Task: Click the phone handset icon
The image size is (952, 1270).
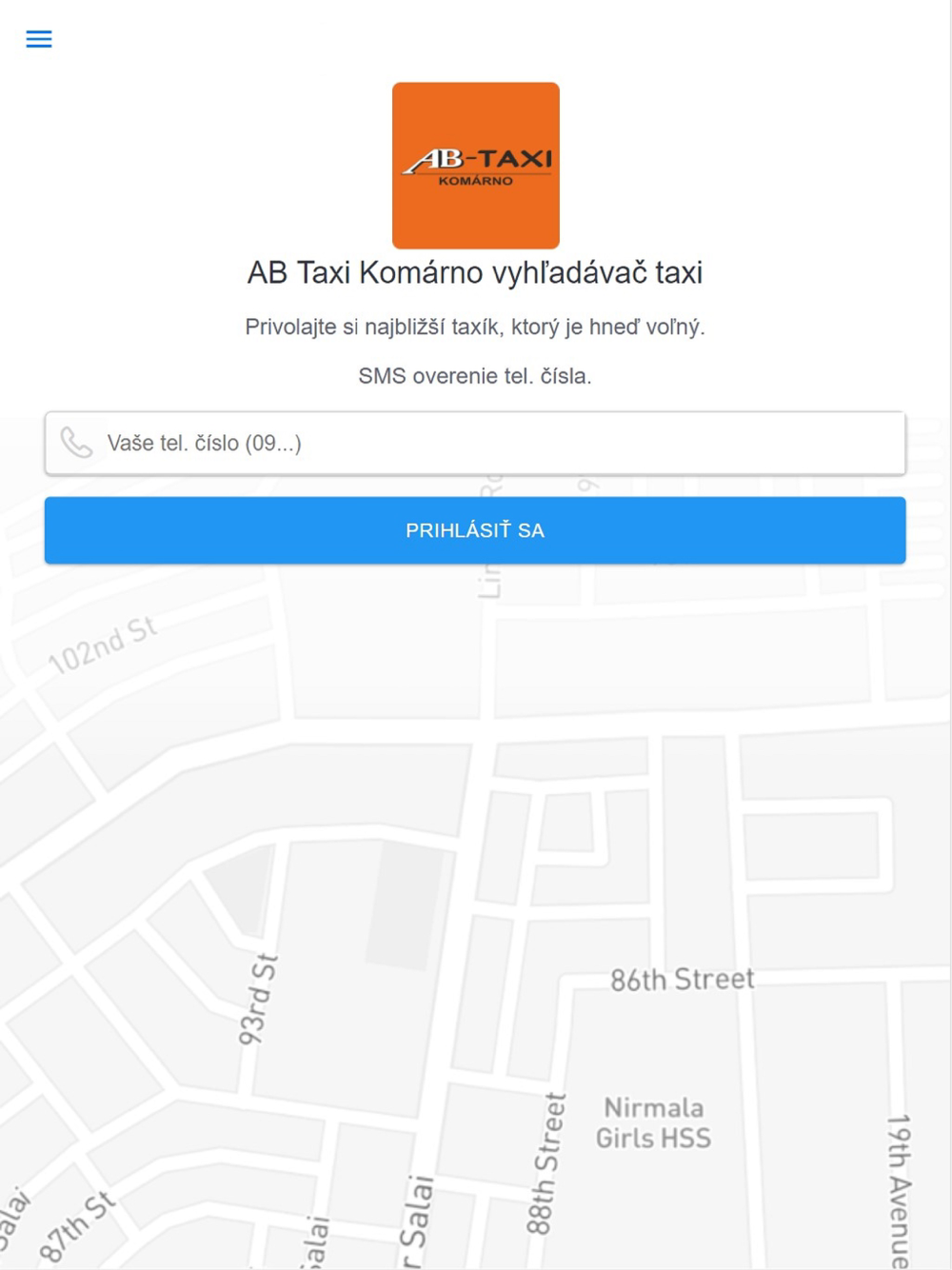Action: 76,443
